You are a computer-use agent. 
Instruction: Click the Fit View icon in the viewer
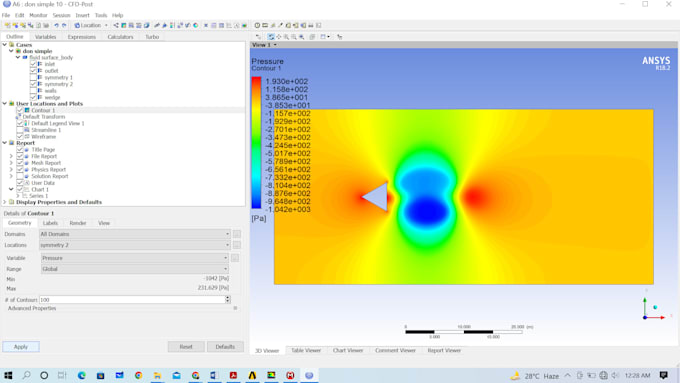[x=301, y=37]
